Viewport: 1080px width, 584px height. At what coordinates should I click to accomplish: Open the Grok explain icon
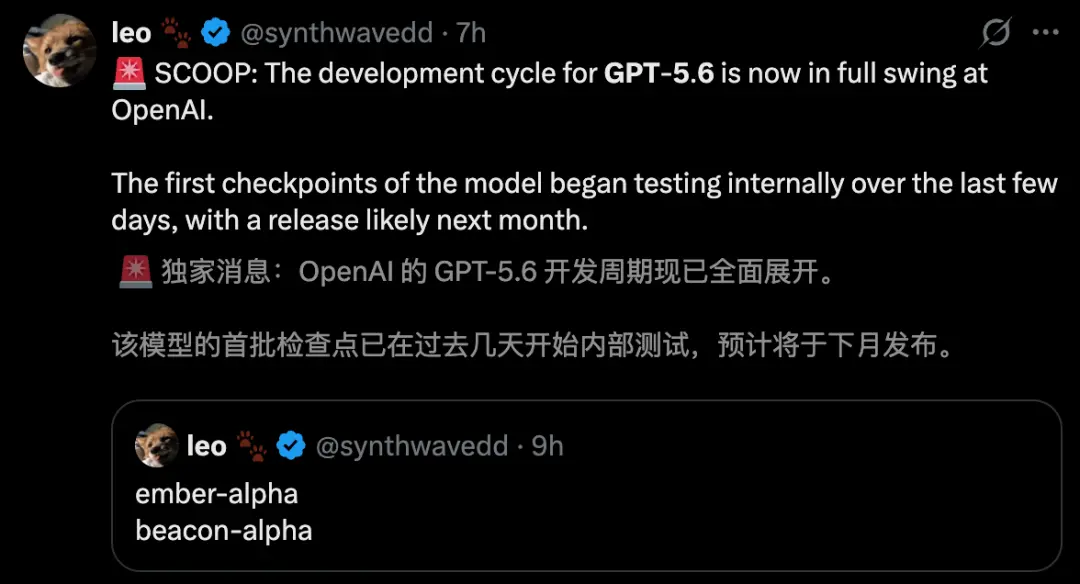(x=996, y=32)
